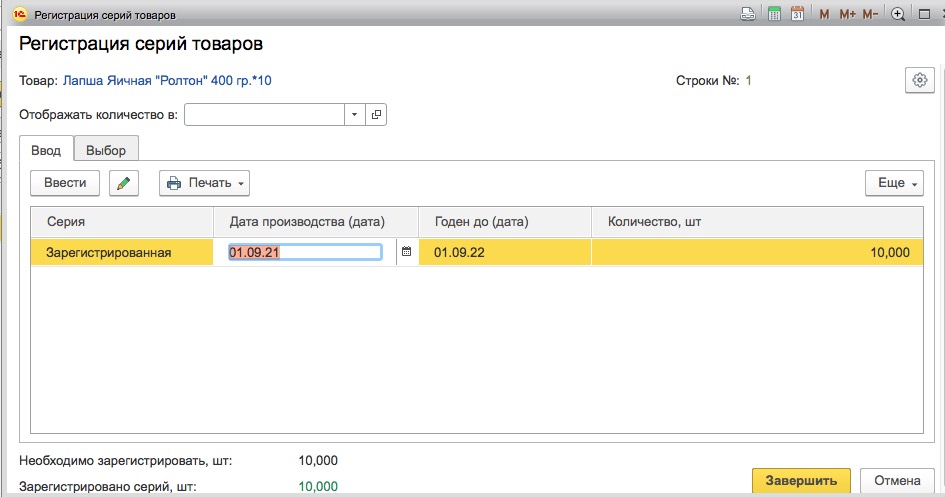This screenshot has height=497, width=945.
Task: Select the Зарегистрированная series cell
Action: click(x=122, y=252)
